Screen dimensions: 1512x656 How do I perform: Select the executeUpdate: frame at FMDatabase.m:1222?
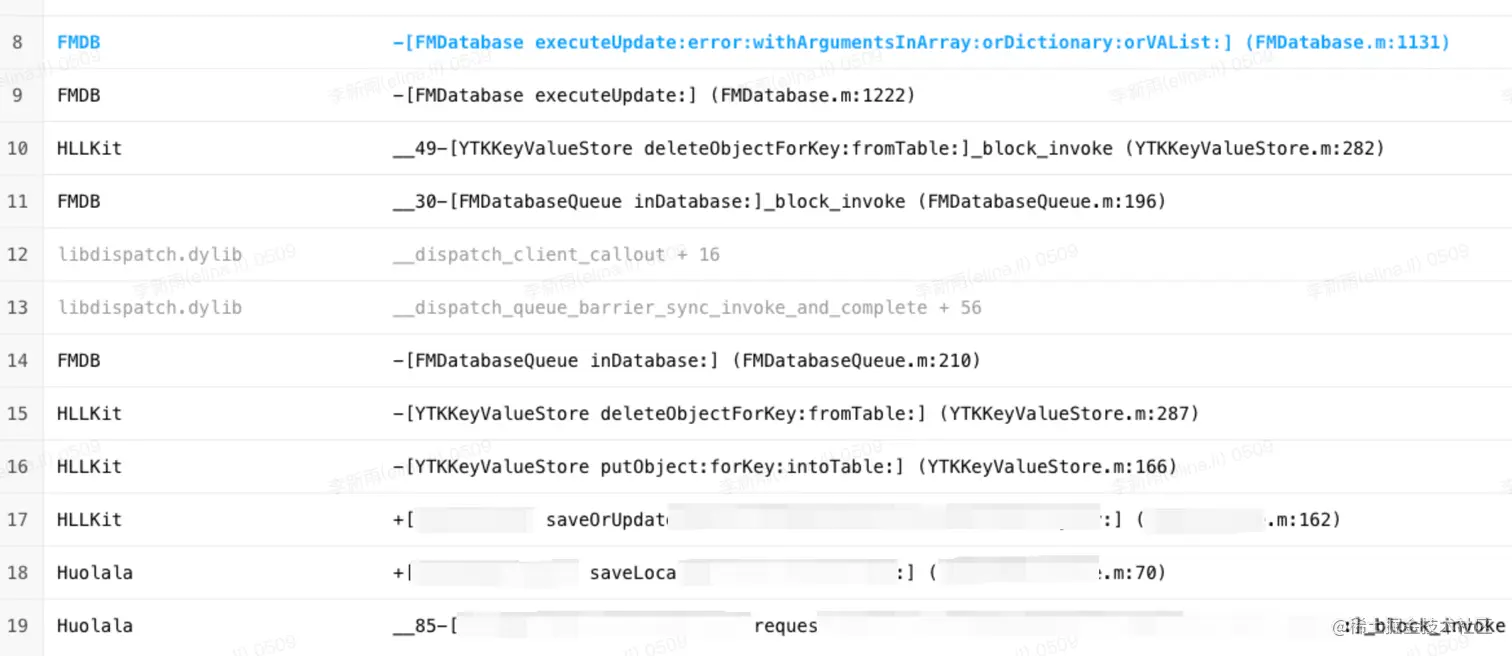654,95
